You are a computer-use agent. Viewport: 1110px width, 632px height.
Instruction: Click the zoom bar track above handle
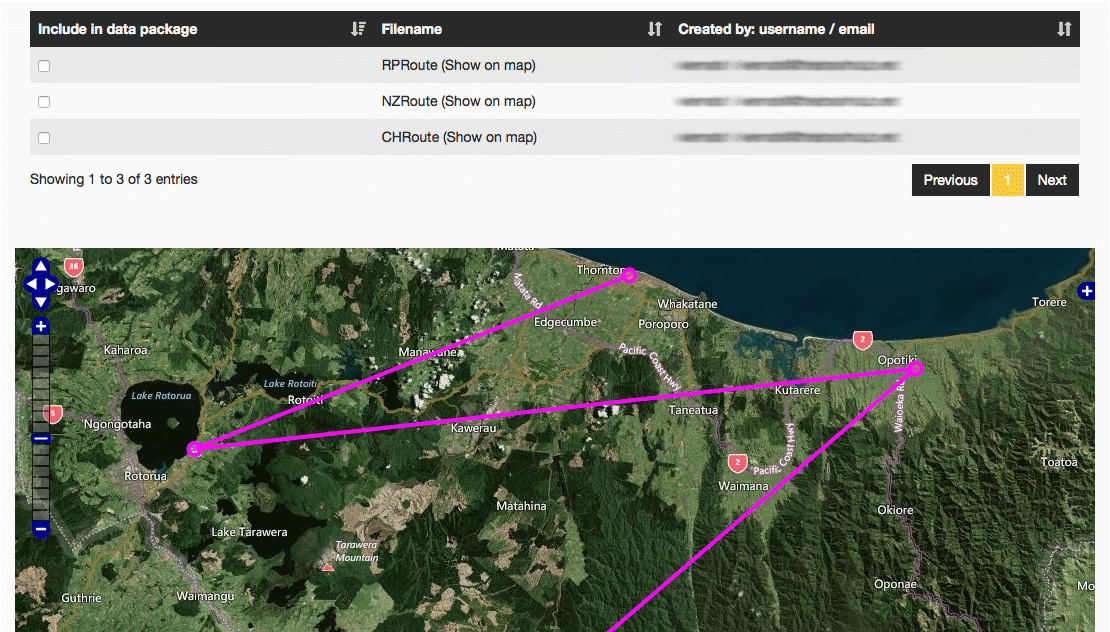tap(41, 382)
